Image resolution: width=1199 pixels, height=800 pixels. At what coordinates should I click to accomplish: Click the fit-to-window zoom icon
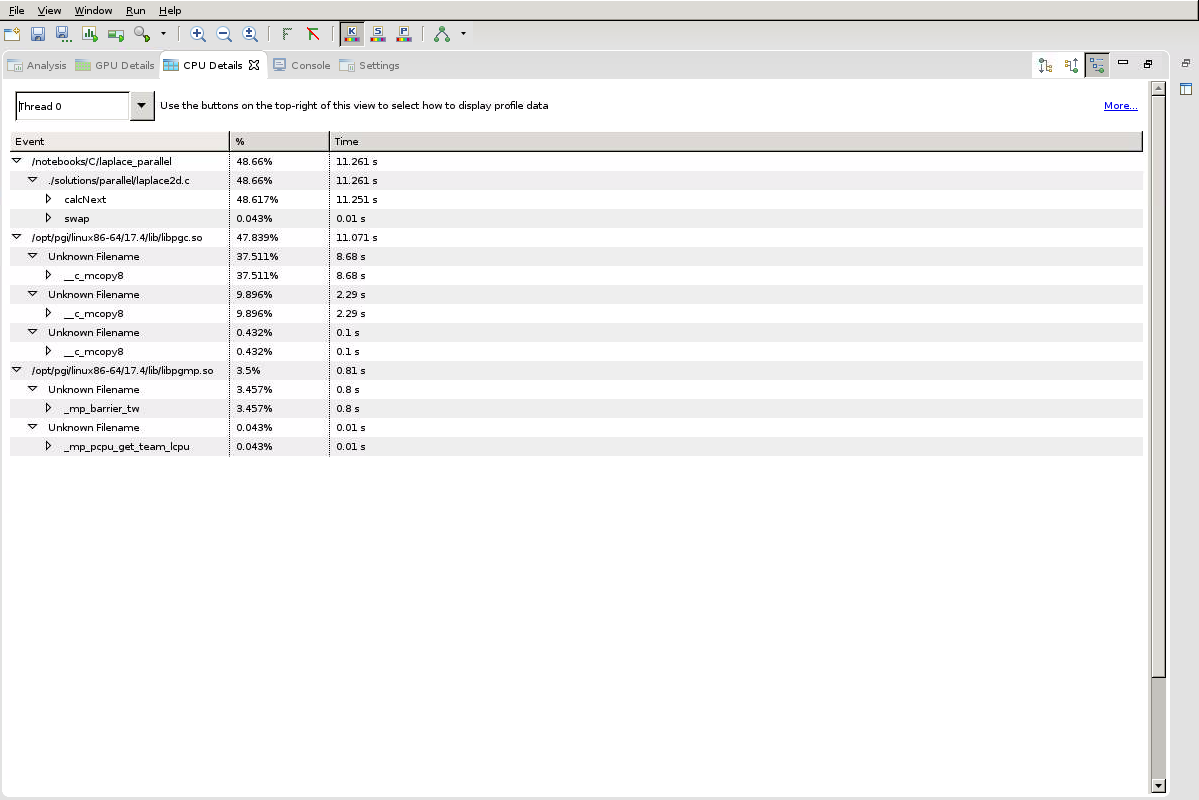(250, 34)
